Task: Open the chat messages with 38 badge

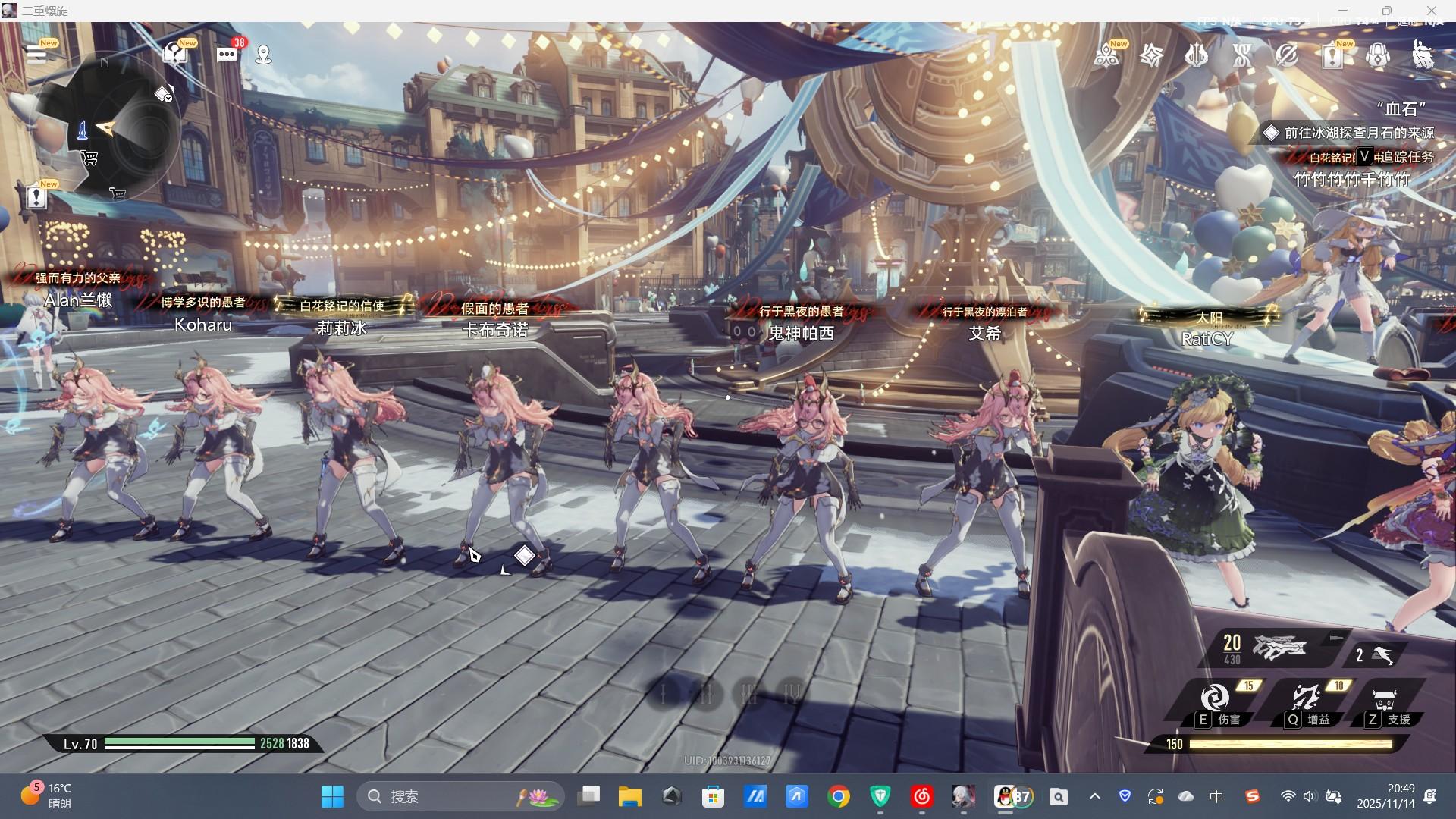Action: click(227, 55)
